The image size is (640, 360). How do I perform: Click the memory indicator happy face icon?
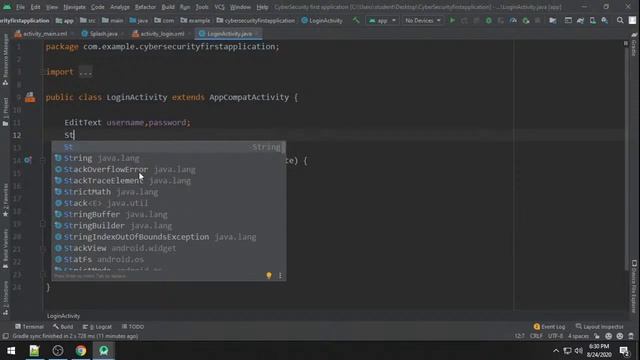point(609,336)
